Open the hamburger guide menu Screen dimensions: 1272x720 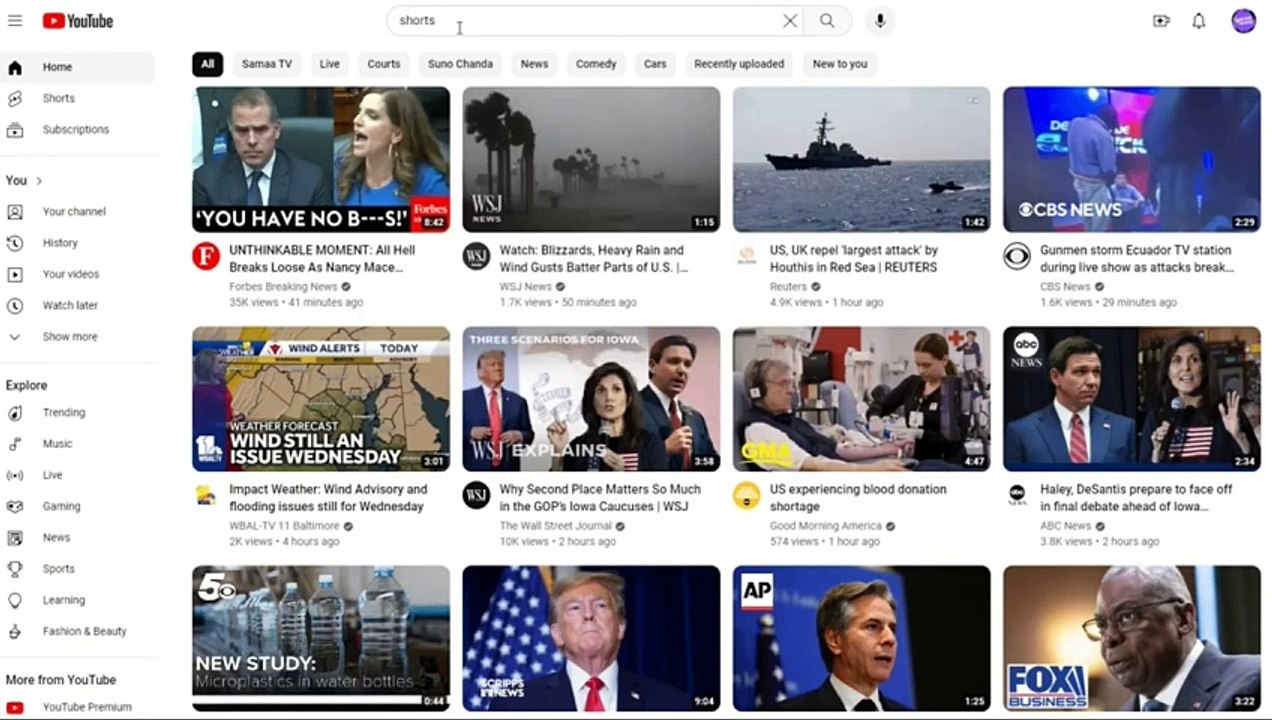point(15,20)
